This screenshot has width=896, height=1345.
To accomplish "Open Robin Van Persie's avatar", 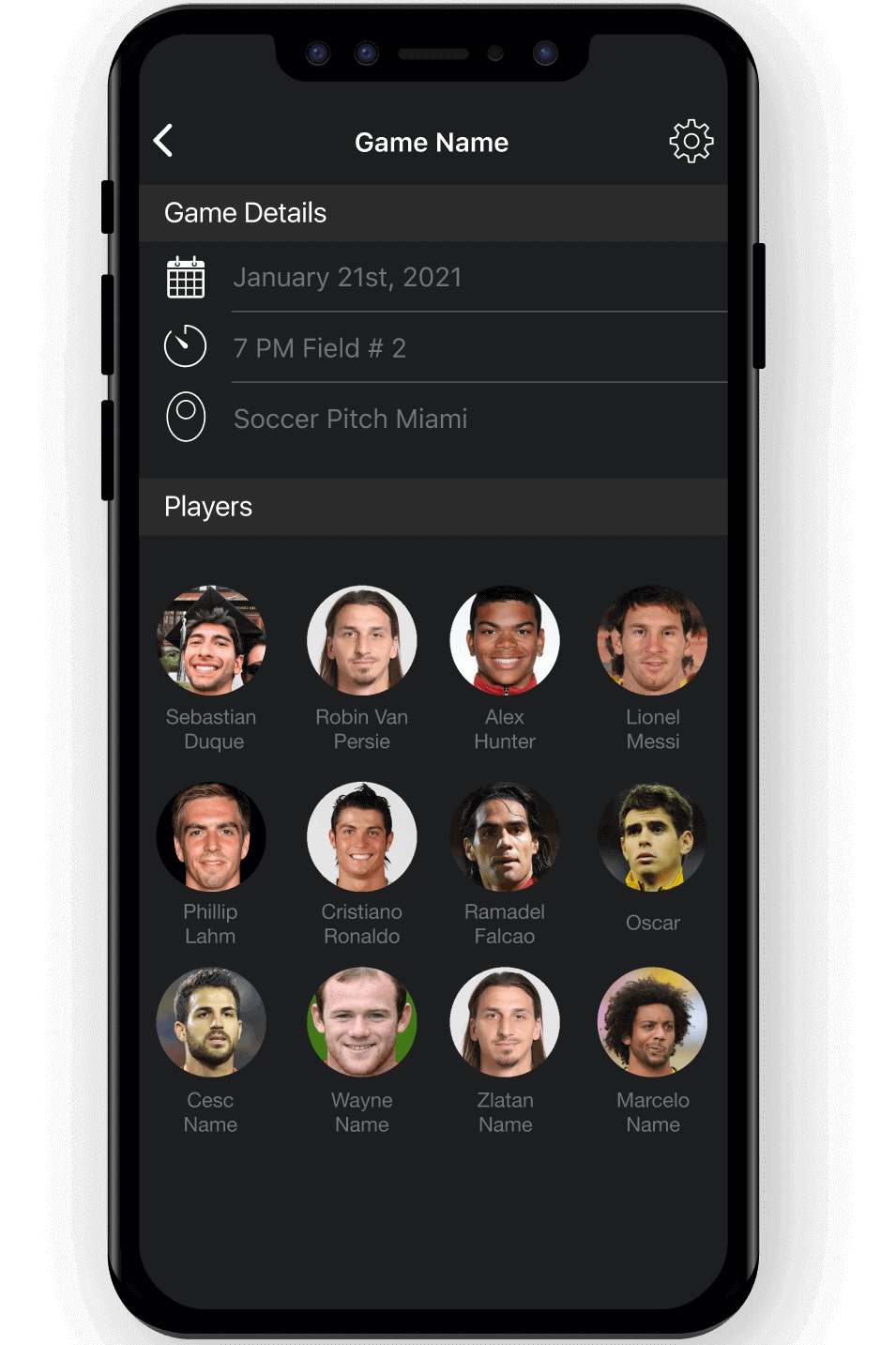I will coord(362,640).
